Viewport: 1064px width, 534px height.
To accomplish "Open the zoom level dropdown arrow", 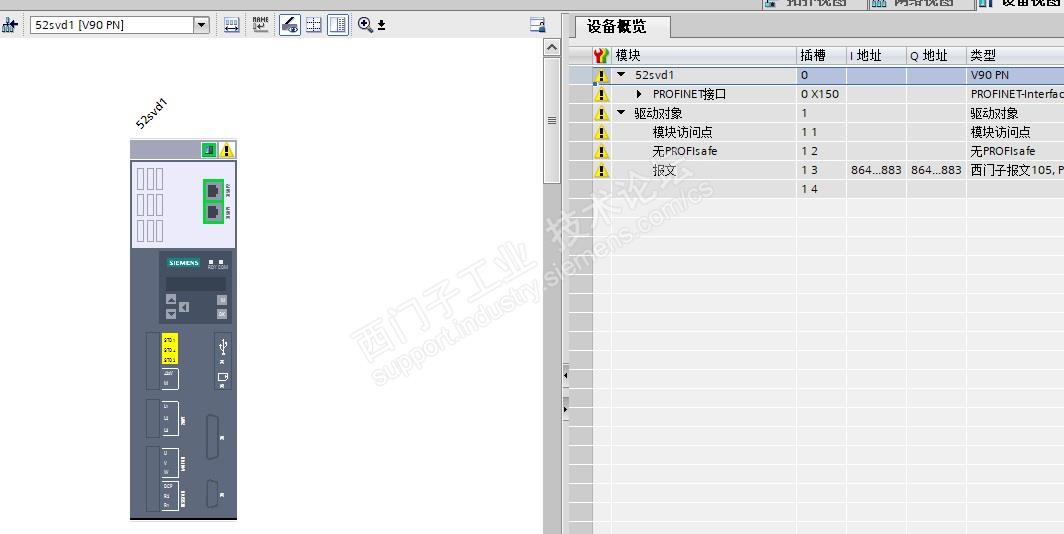I will (x=381, y=26).
